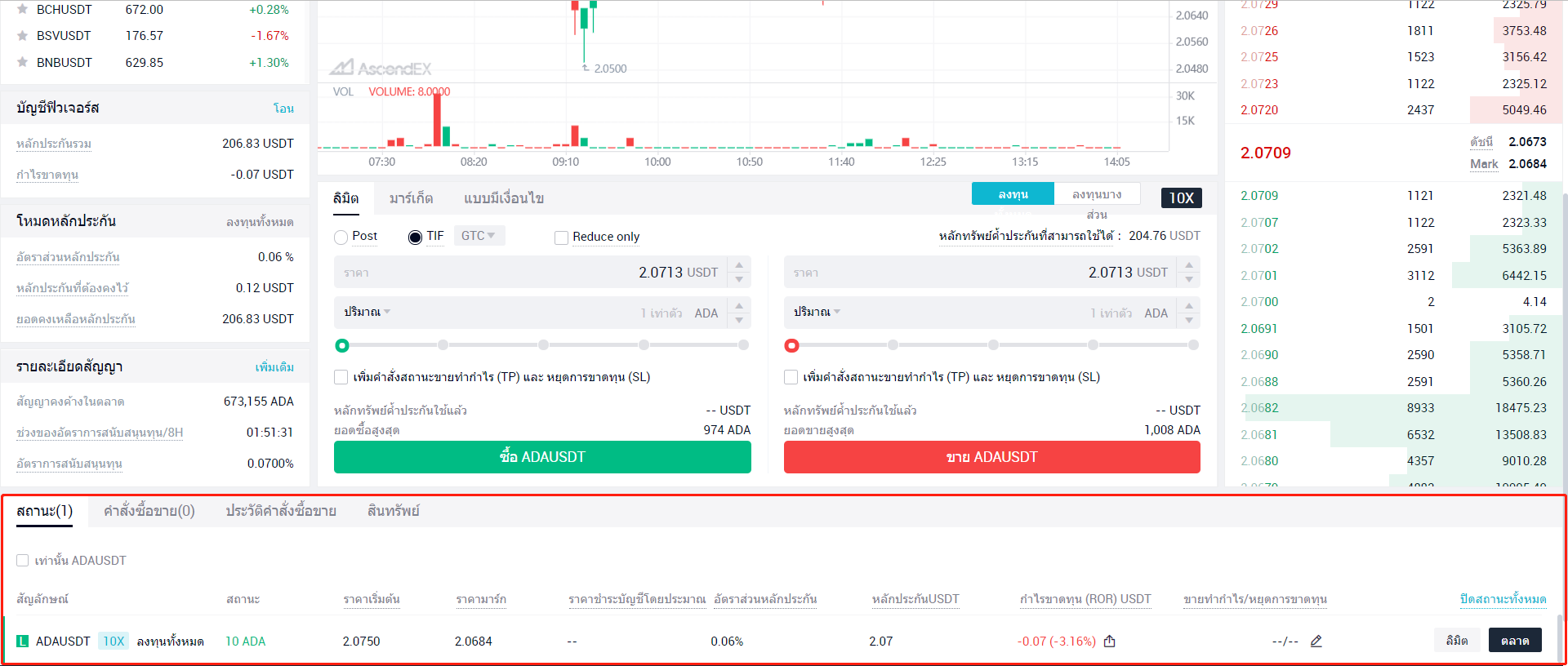The height and width of the screenshot is (666, 1568).
Task: Click ask price 2.0720 in order book
Action: 1259,110
